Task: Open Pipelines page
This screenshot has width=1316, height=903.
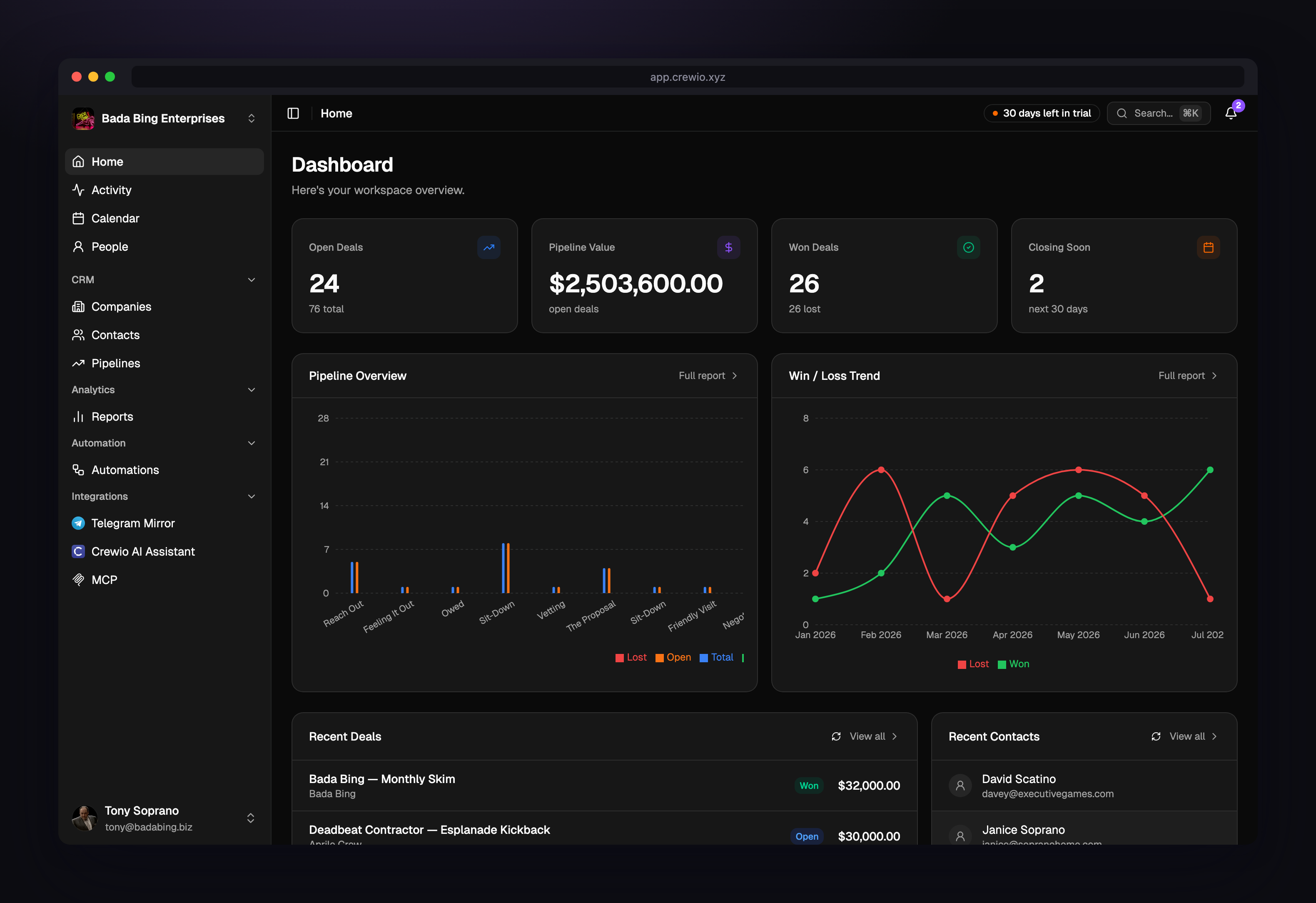Action: 164,364
